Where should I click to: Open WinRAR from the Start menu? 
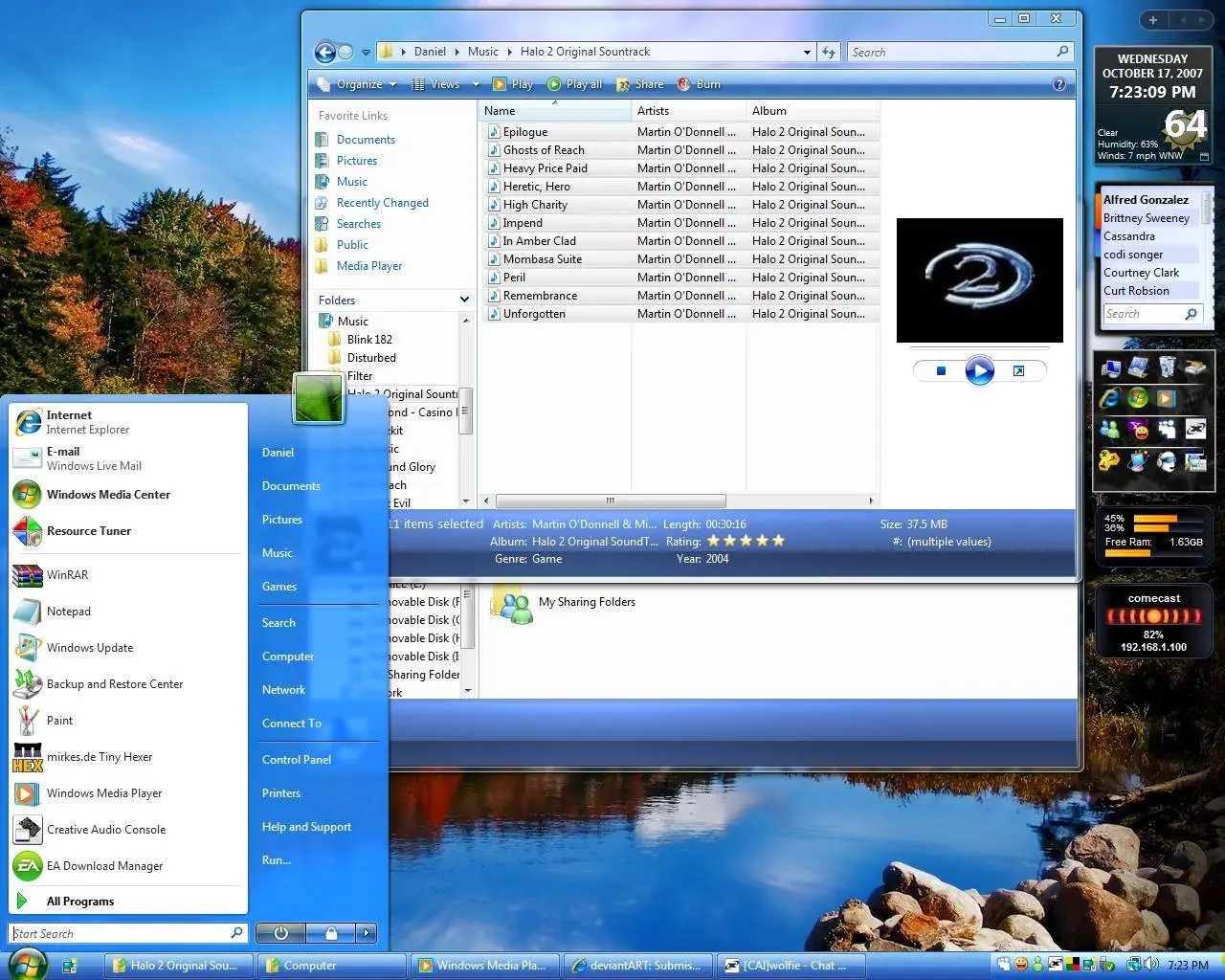point(127,575)
